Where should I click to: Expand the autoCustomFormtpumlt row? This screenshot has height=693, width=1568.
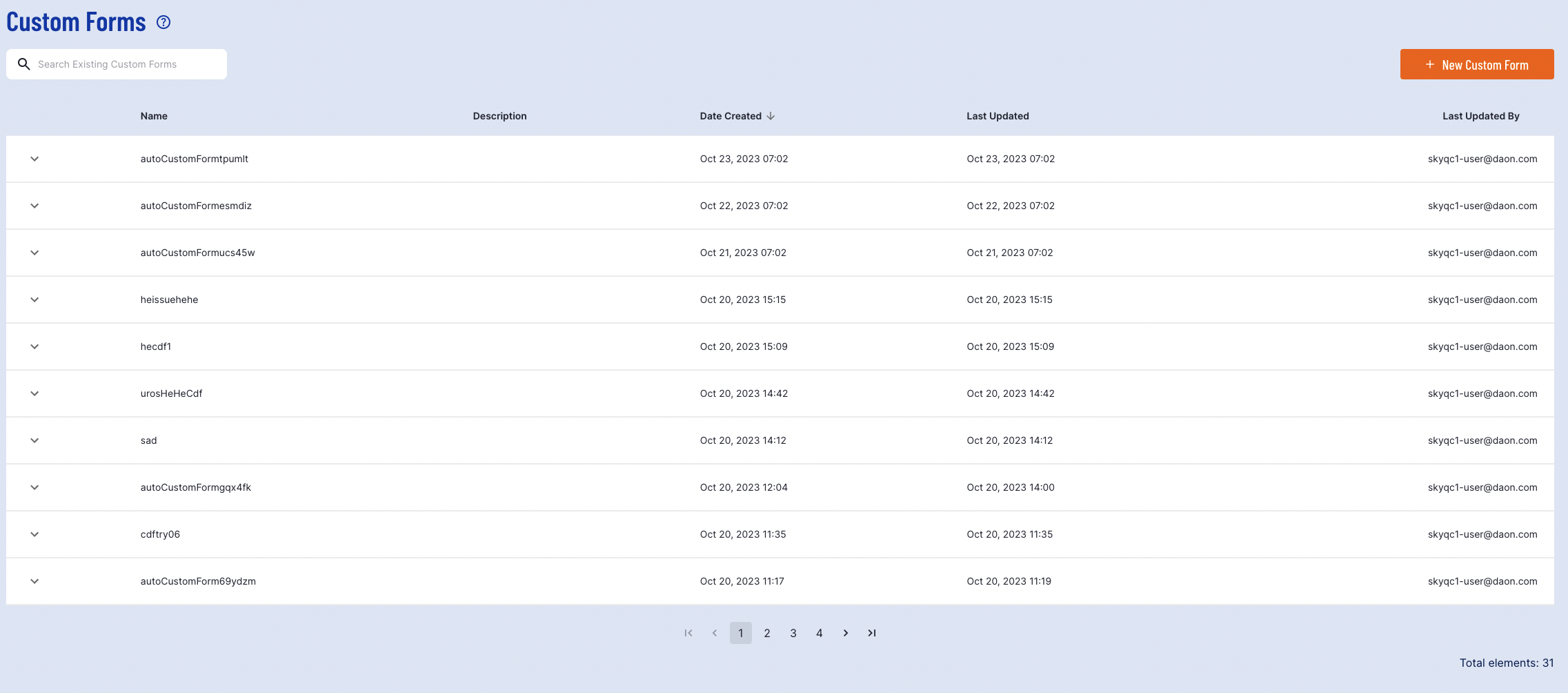[x=34, y=159]
